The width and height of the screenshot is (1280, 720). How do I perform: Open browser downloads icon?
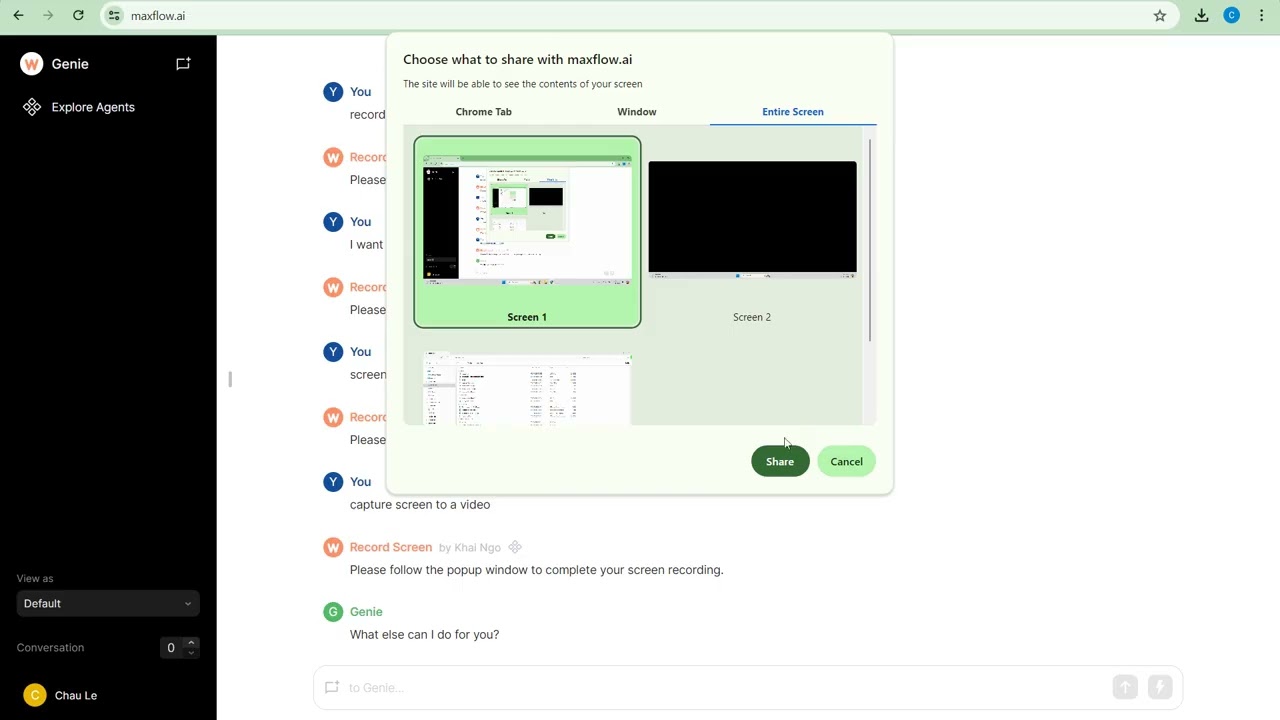pyautogui.click(x=1202, y=16)
